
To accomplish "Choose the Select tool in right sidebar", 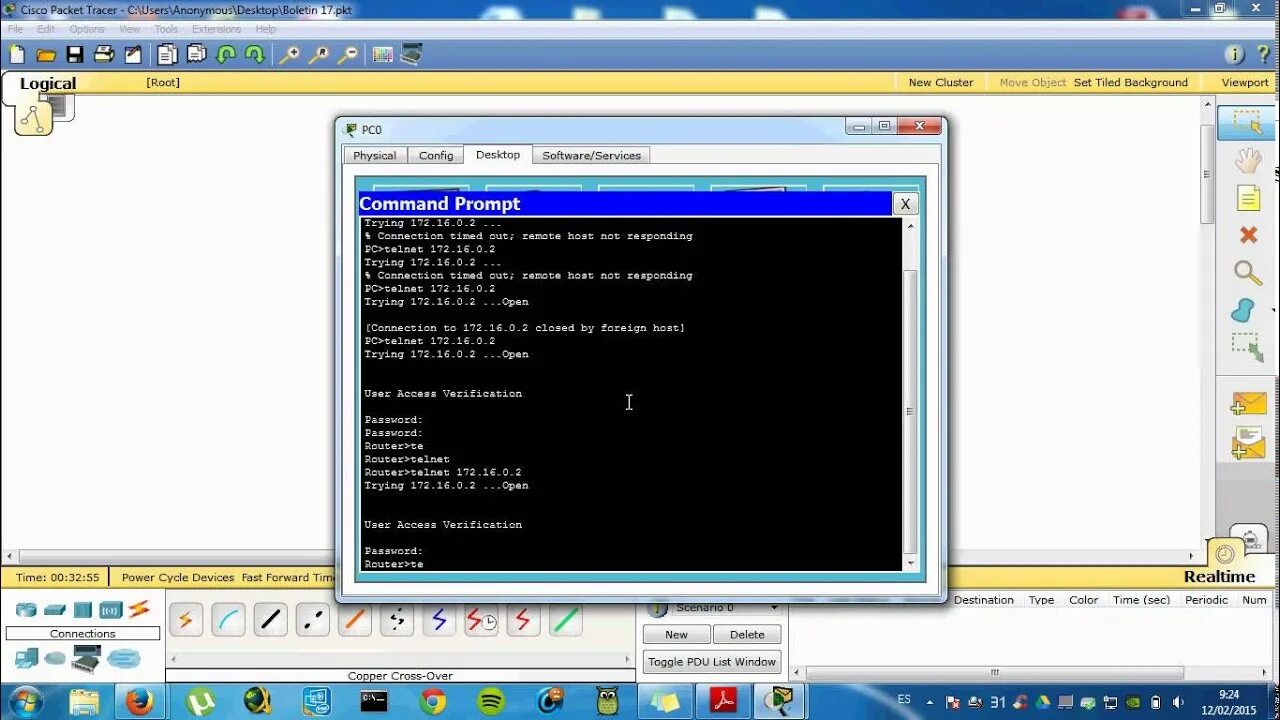I will (x=1247, y=122).
